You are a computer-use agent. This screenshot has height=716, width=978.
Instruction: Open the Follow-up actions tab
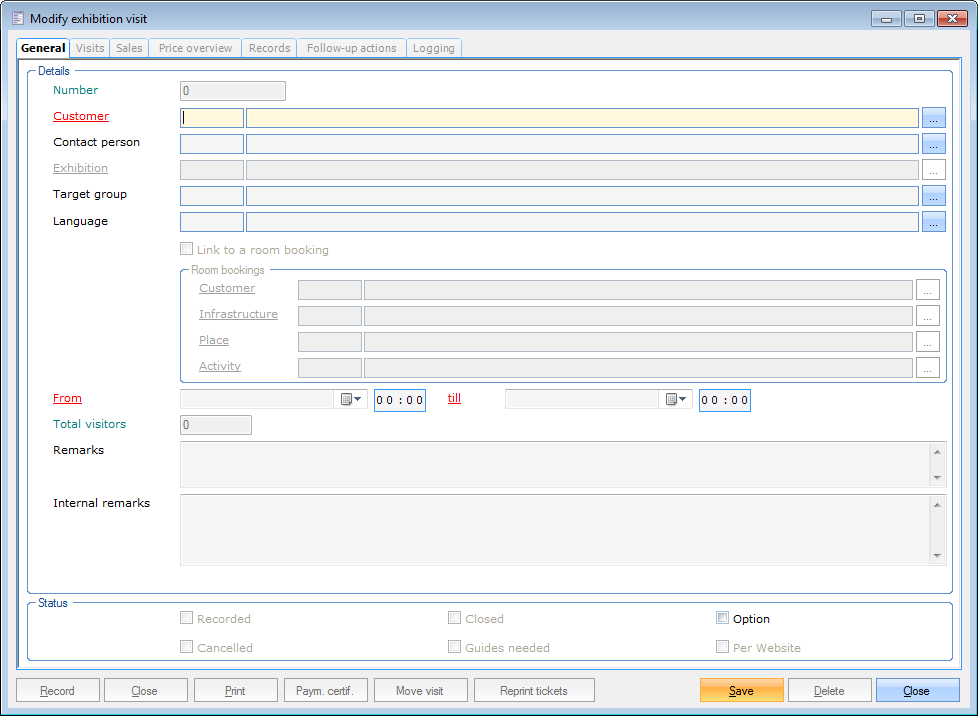tap(351, 48)
